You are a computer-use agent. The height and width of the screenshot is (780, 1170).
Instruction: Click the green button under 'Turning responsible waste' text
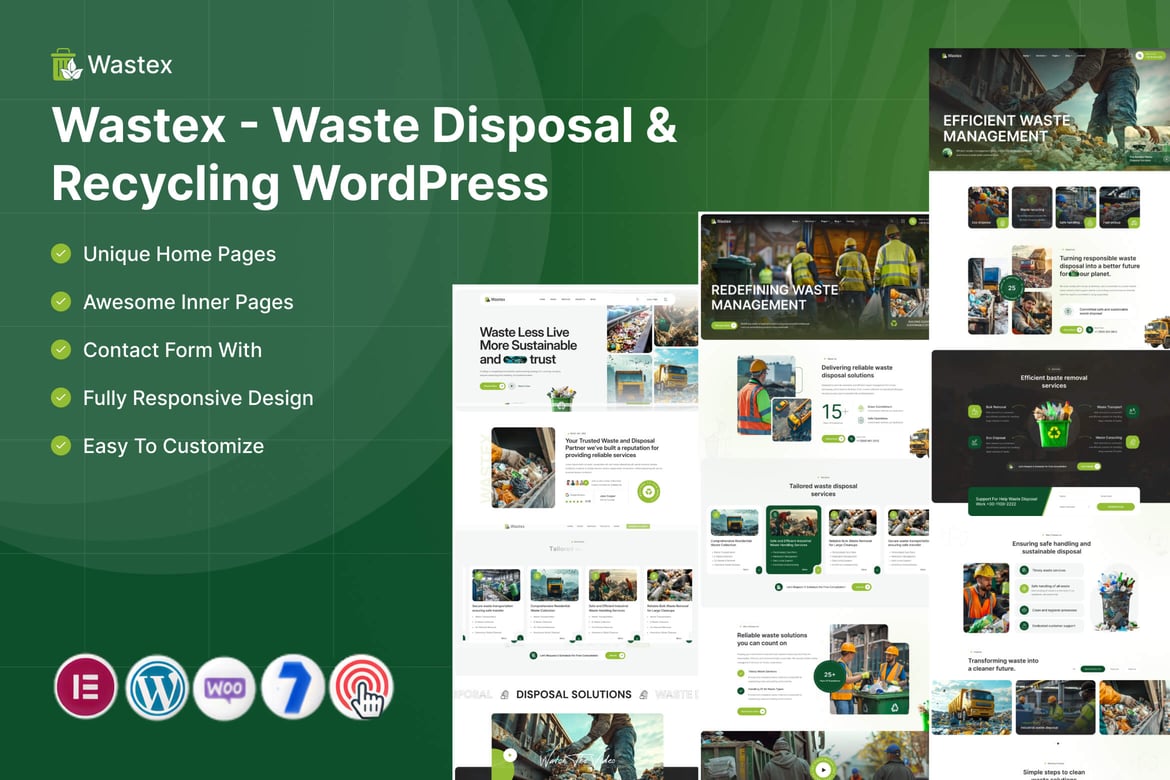[x=1071, y=329]
